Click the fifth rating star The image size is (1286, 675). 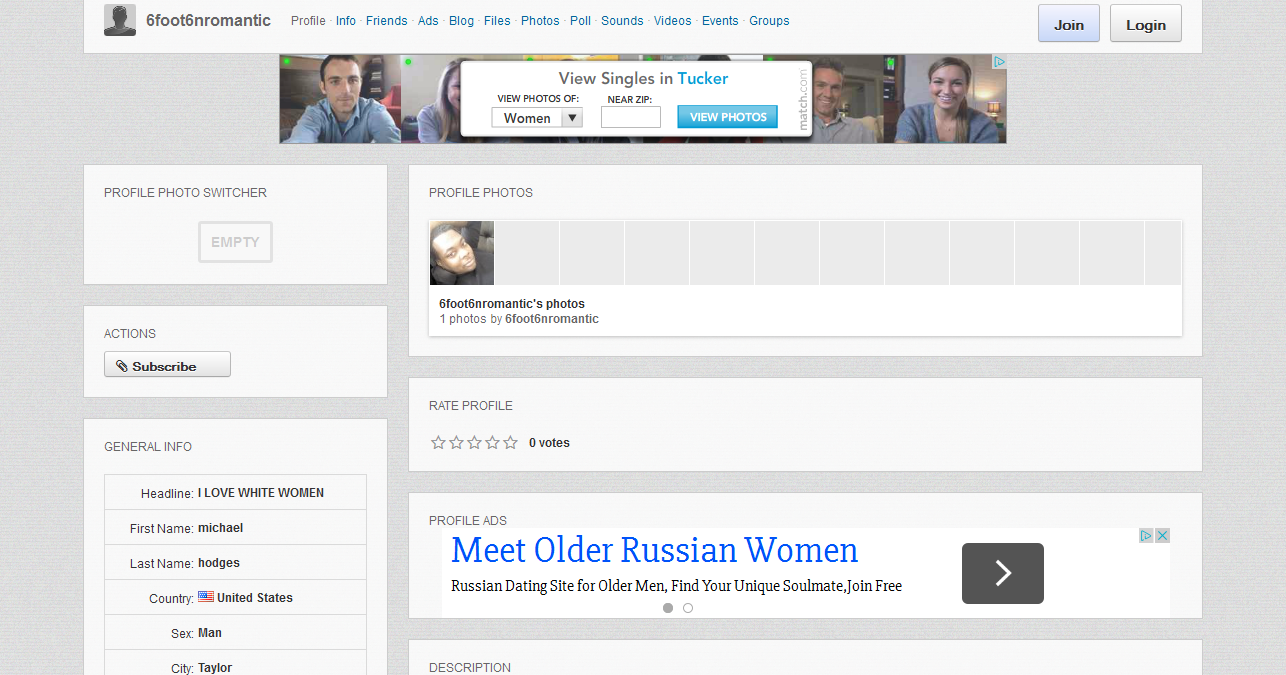tap(511, 443)
